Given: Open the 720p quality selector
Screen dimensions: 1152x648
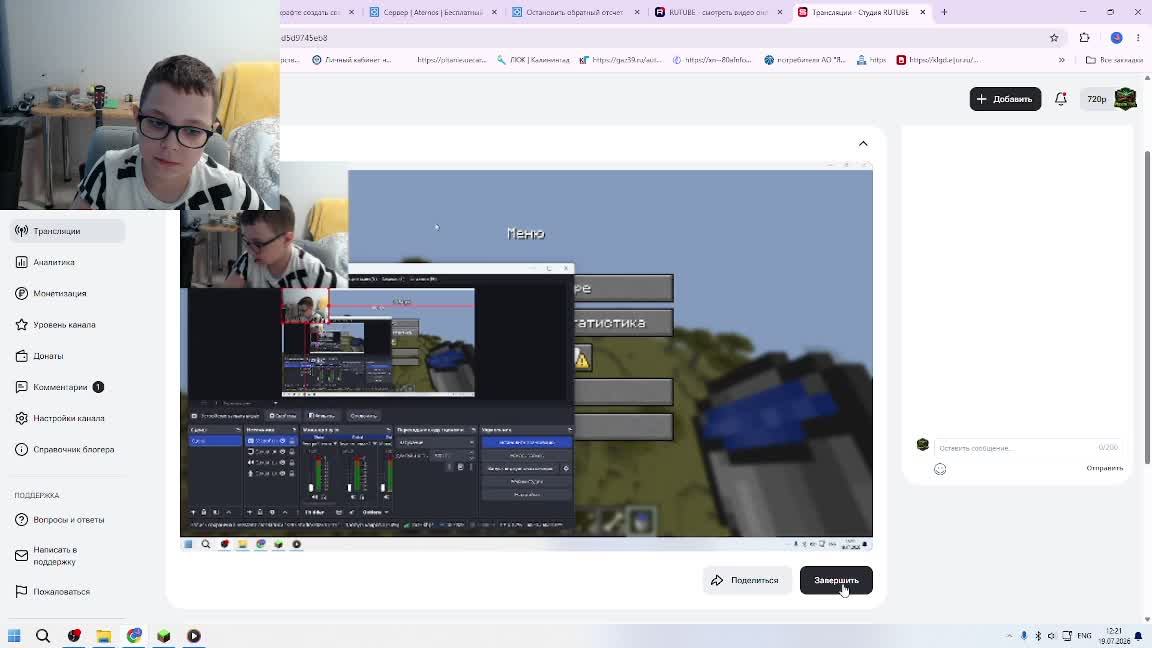Looking at the screenshot, I should coord(1096,99).
